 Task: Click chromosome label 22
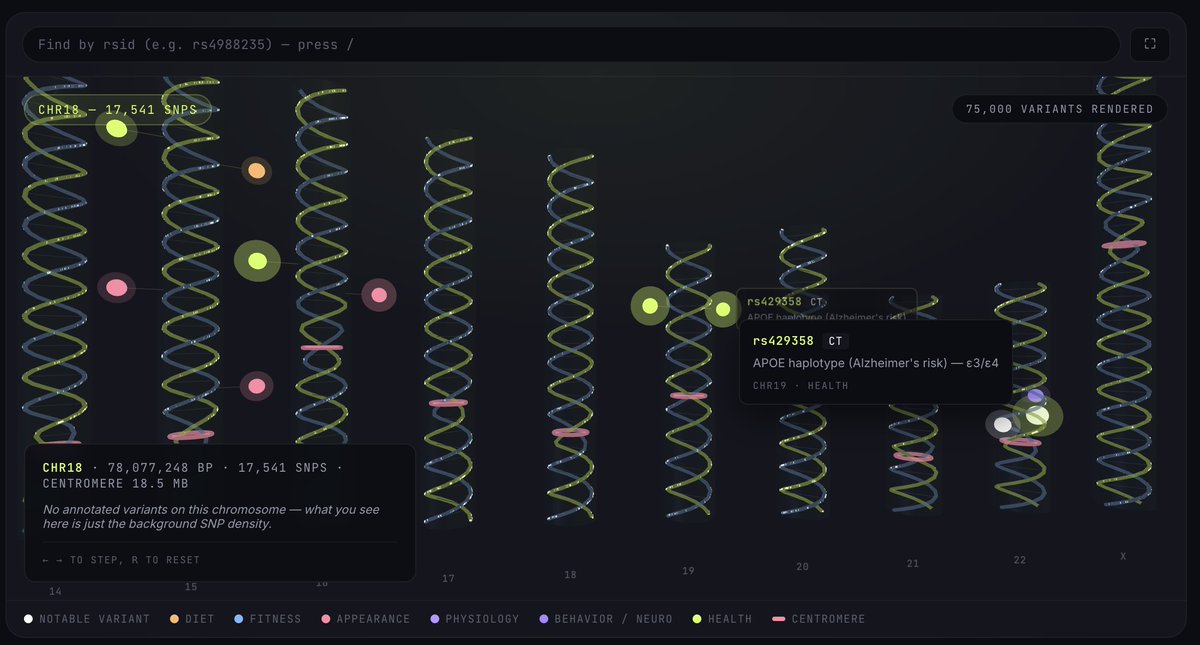click(1020, 560)
